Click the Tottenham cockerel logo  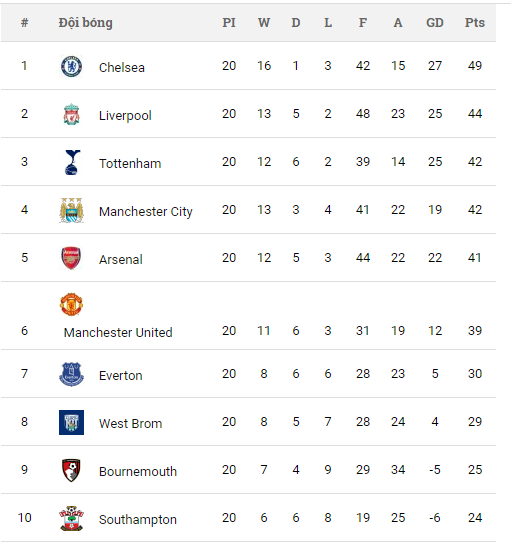tap(72, 162)
